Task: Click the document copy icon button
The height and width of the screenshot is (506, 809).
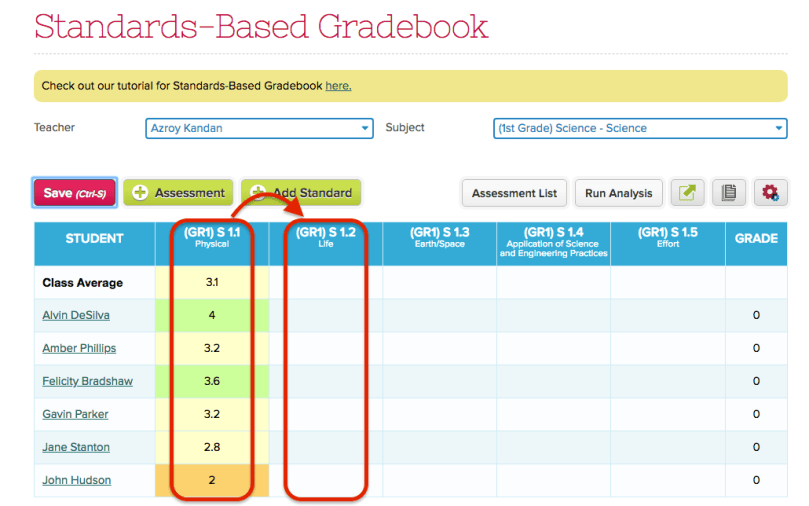Action: pyautogui.click(x=729, y=193)
